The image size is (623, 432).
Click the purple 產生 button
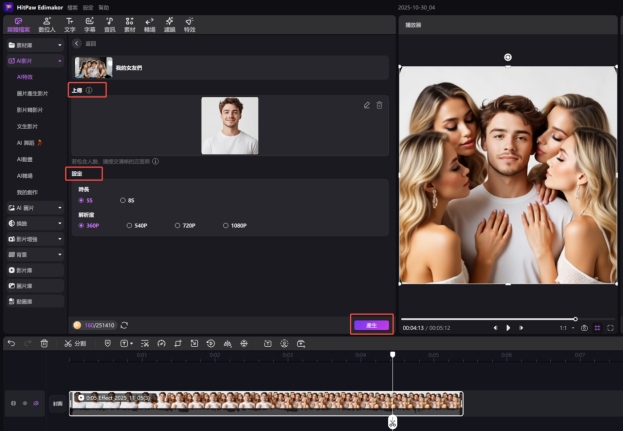[x=370, y=325]
